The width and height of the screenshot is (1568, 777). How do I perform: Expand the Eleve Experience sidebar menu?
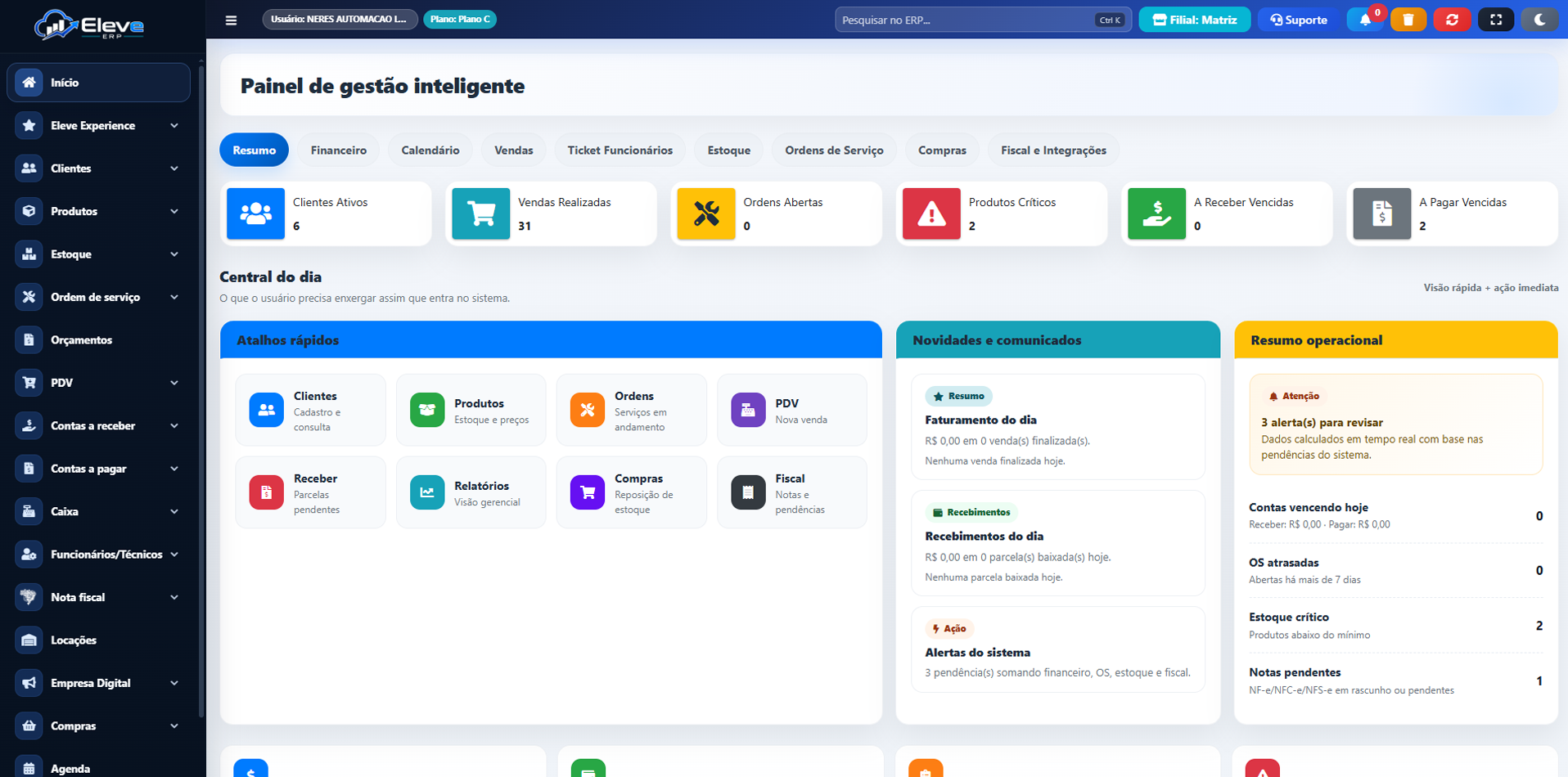pyautogui.click(x=98, y=126)
